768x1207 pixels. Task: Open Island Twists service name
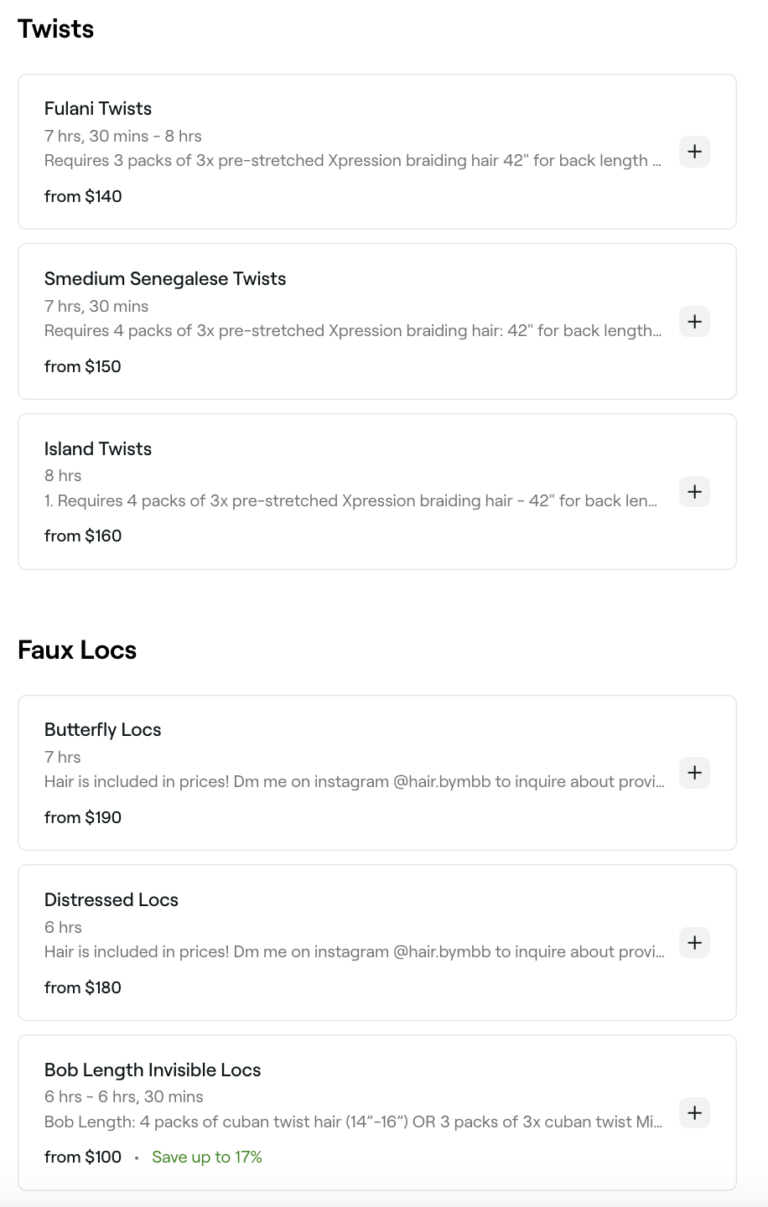(x=98, y=449)
